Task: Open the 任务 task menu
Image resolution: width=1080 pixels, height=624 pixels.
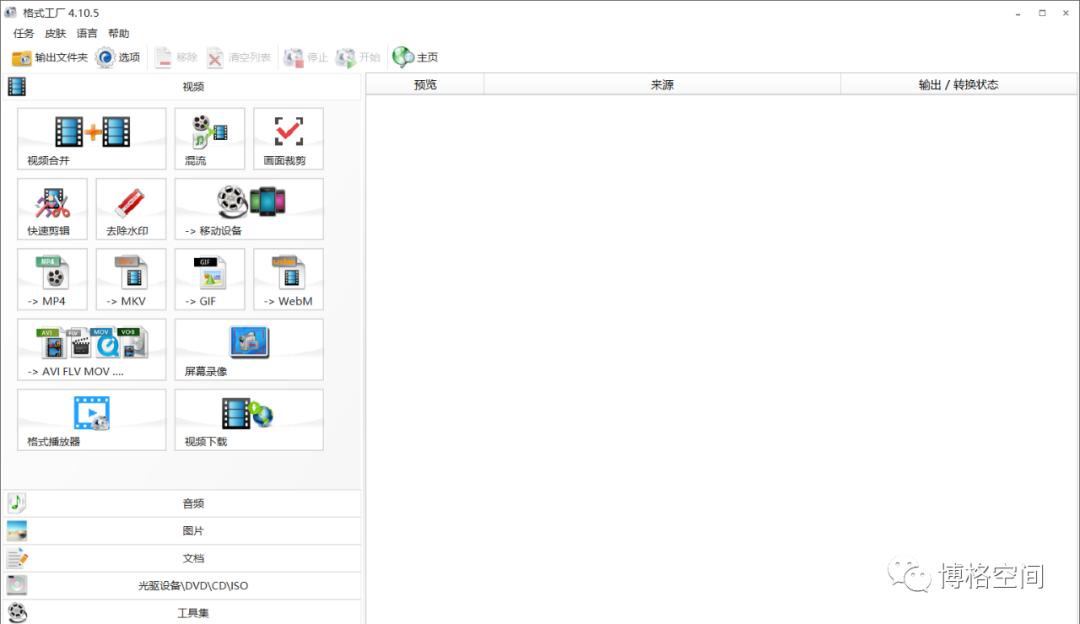Action: point(23,33)
